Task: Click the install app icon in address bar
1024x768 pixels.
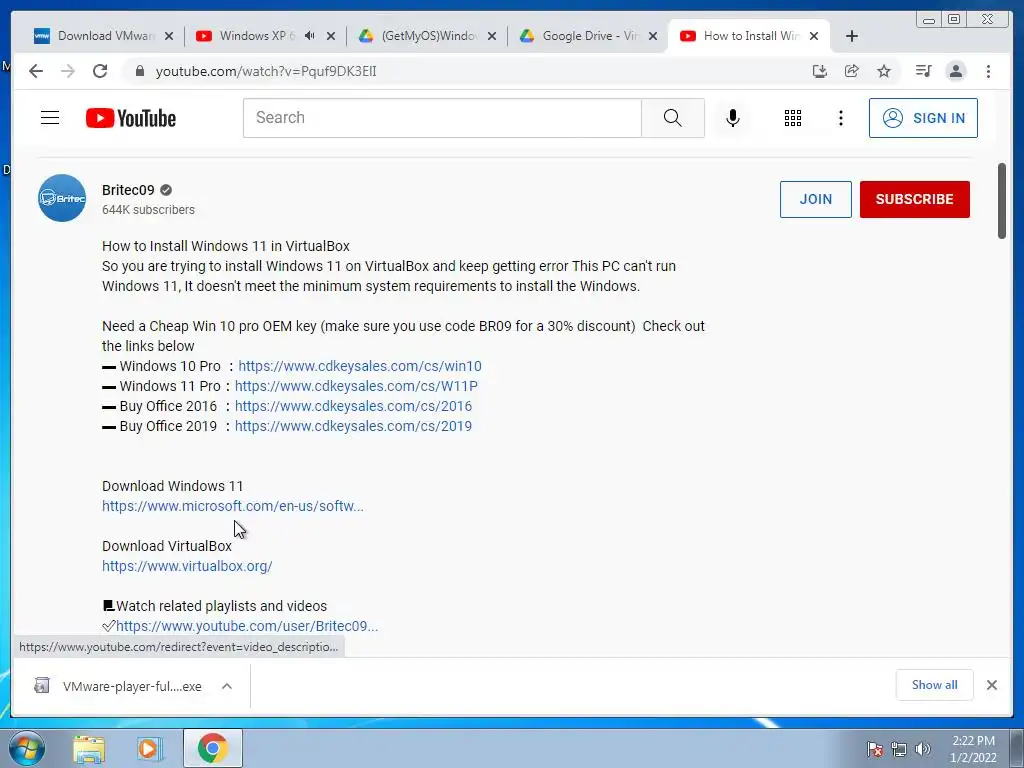Action: (820, 71)
